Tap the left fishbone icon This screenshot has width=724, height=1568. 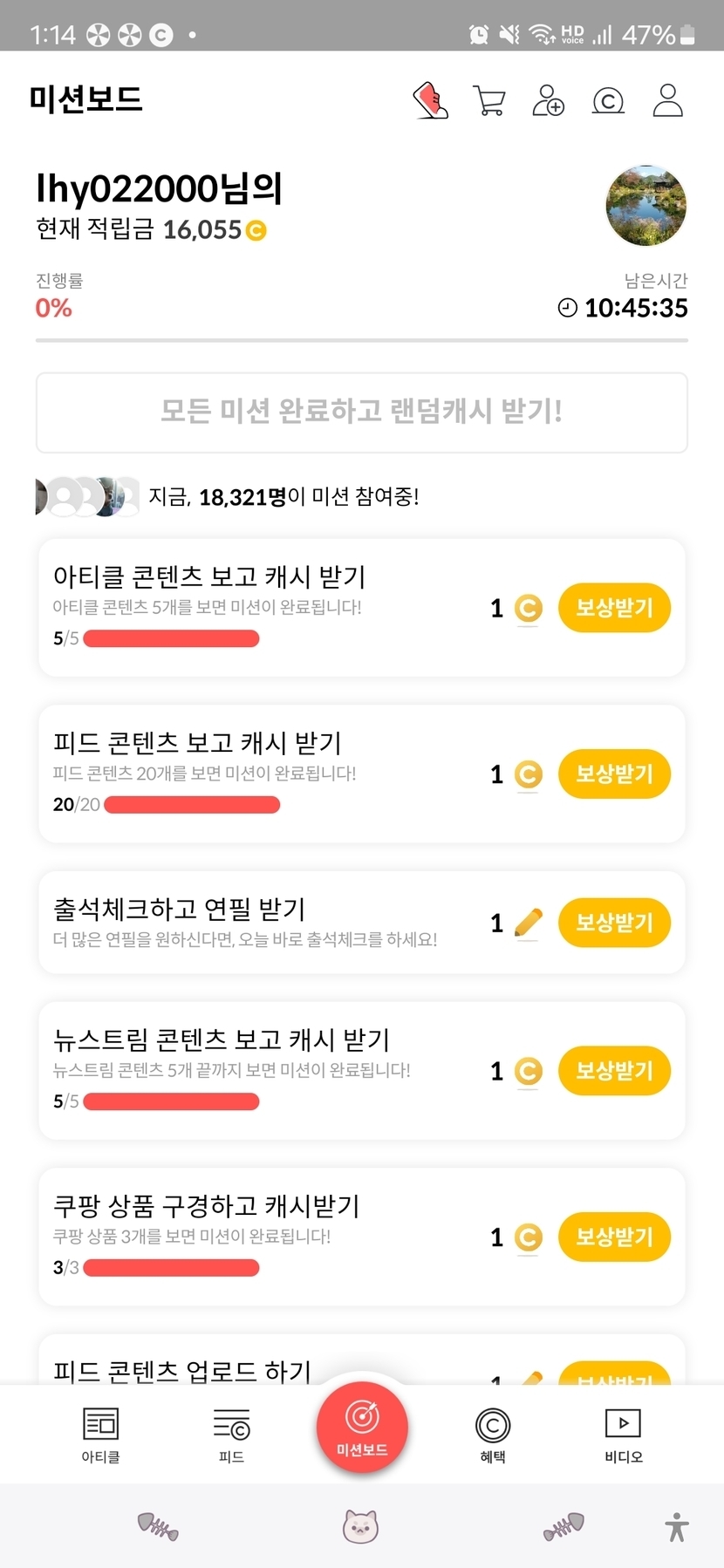[x=158, y=1527]
